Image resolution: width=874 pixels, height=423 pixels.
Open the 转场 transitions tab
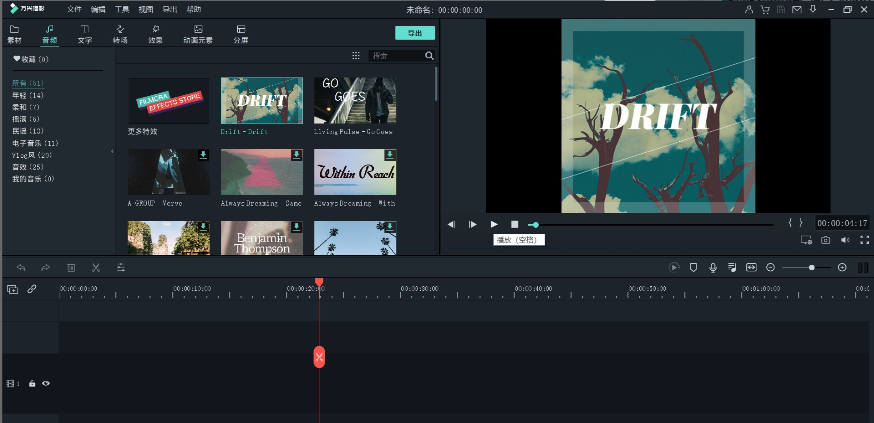(120, 34)
